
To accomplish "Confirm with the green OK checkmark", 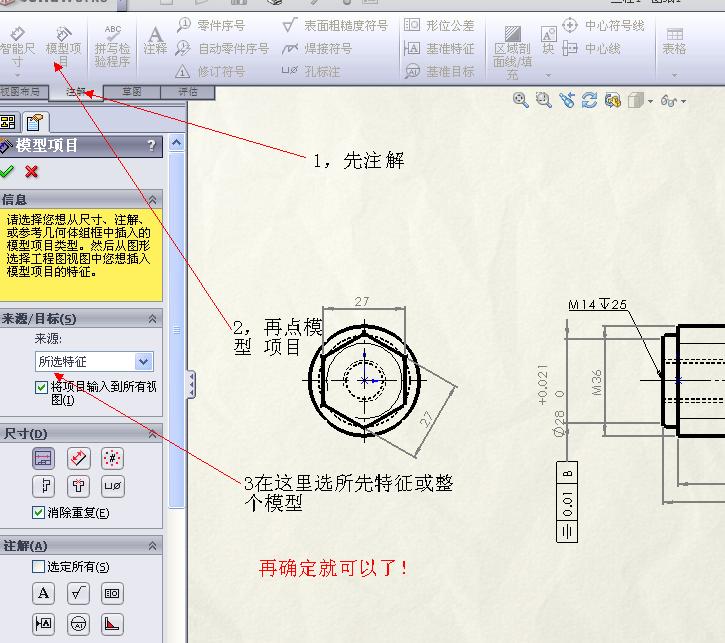I will [x=6, y=171].
